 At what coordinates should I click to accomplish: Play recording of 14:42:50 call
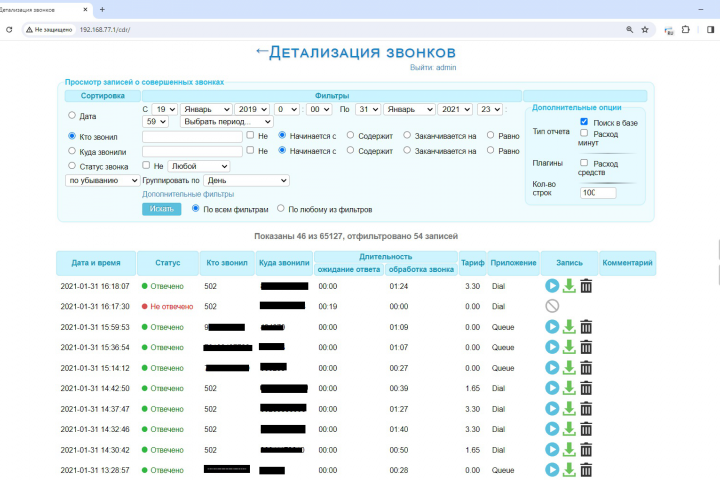coord(552,388)
